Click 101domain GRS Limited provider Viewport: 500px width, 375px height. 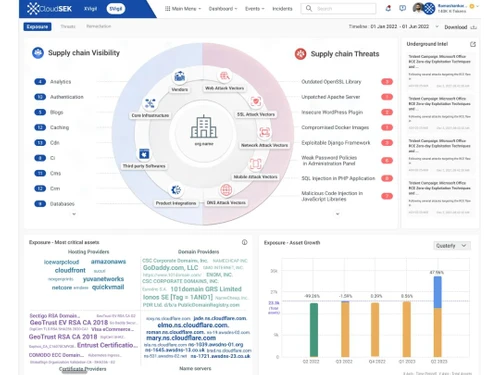pyautogui.click(x=206, y=289)
